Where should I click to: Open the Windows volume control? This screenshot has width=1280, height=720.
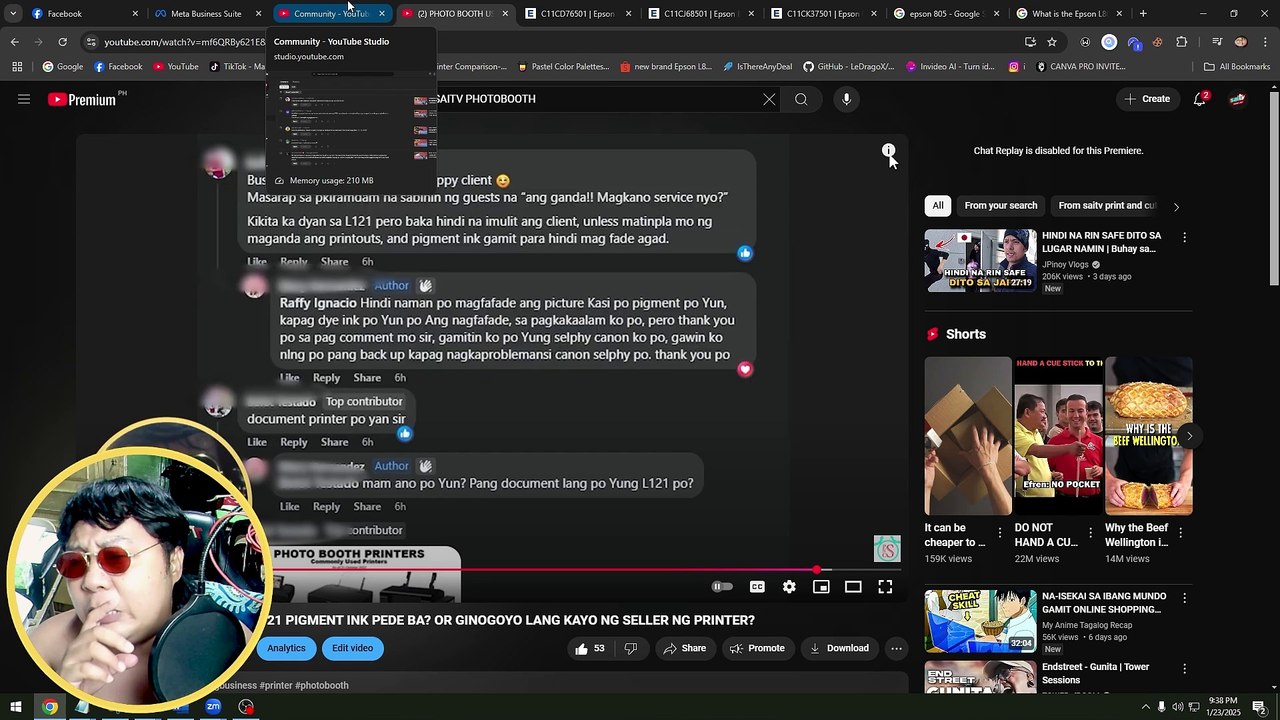(1177, 707)
